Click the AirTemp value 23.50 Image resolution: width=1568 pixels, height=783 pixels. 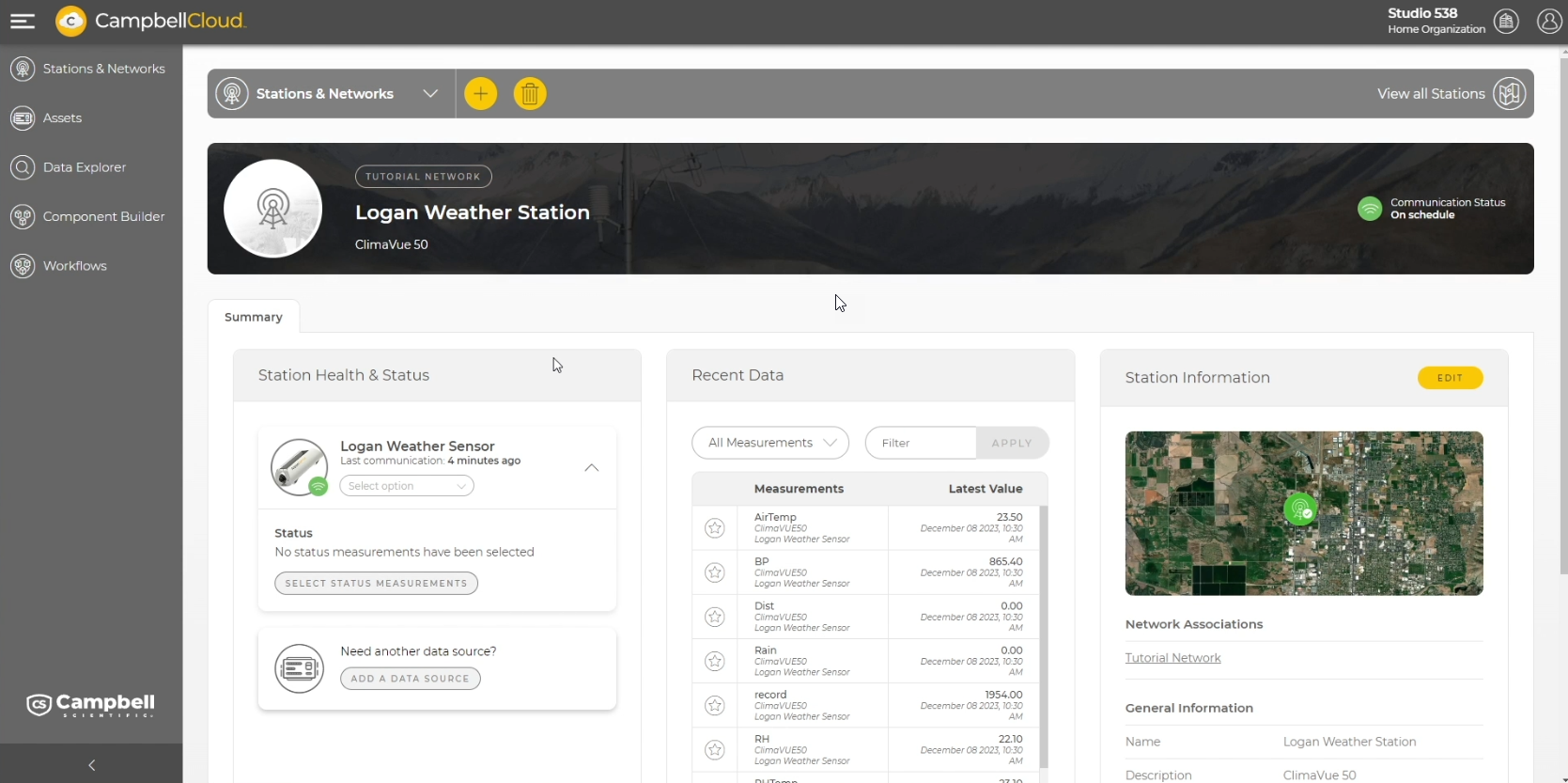tap(1010, 517)
